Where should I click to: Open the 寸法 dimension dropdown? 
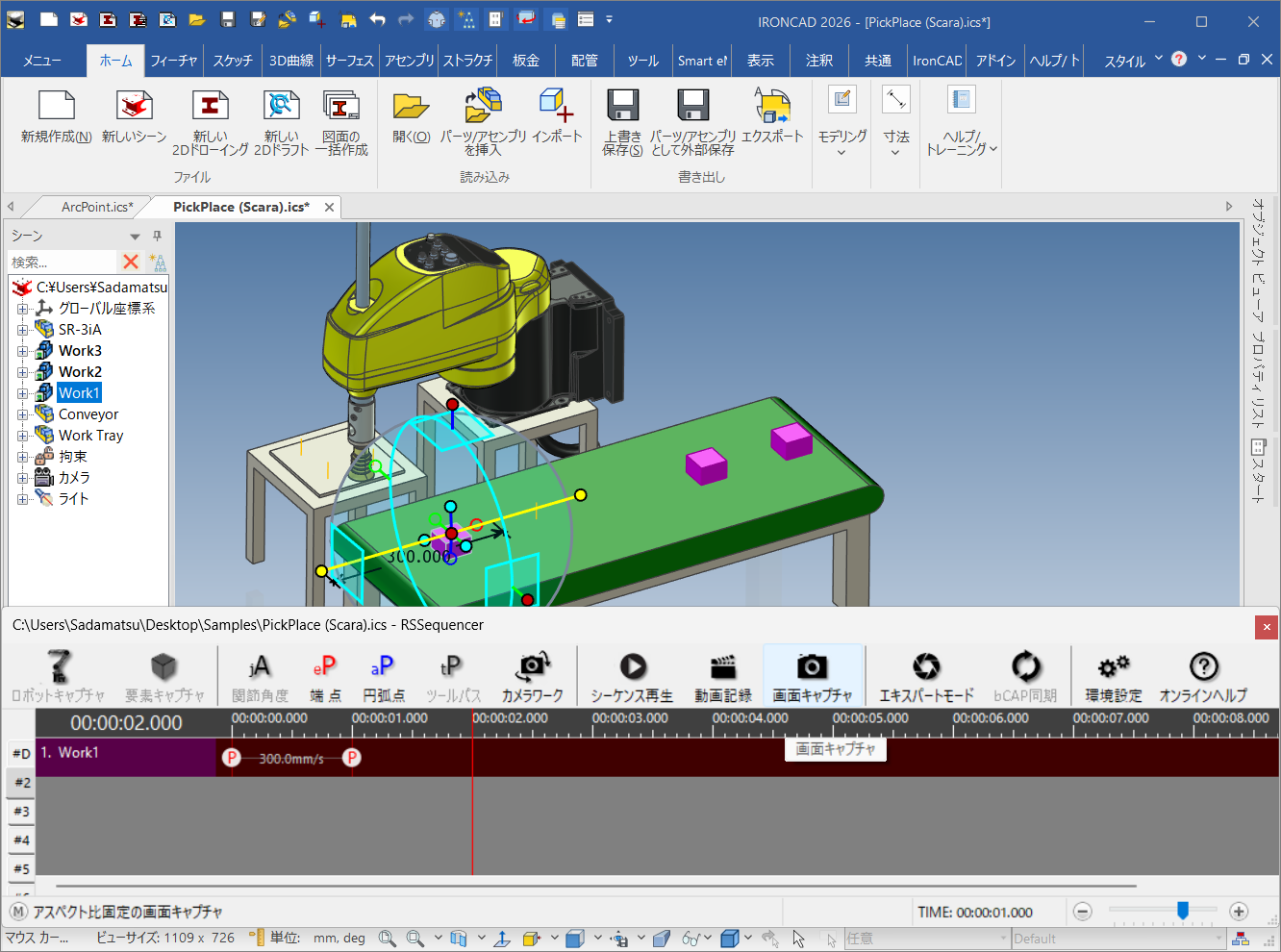coord(895,119)
